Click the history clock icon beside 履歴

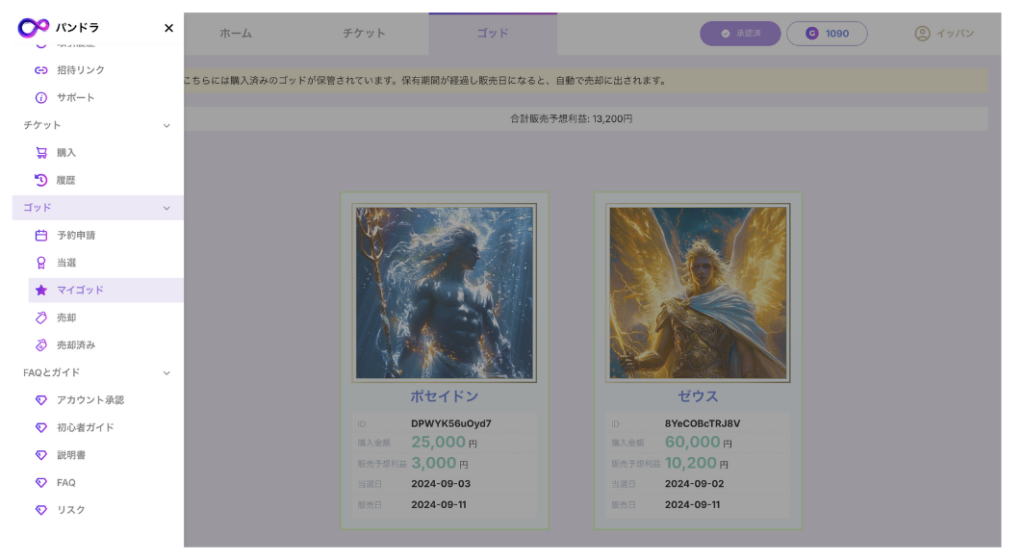tap(41, 180)
